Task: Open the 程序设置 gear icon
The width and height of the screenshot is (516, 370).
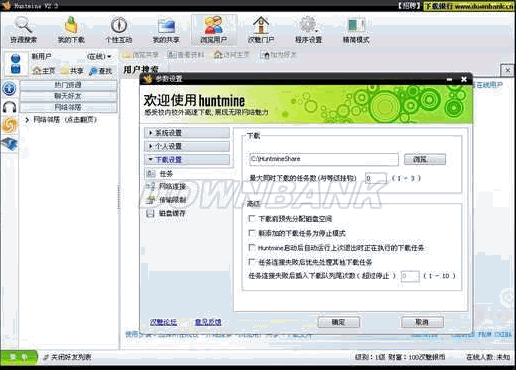Action: (308, 30)
